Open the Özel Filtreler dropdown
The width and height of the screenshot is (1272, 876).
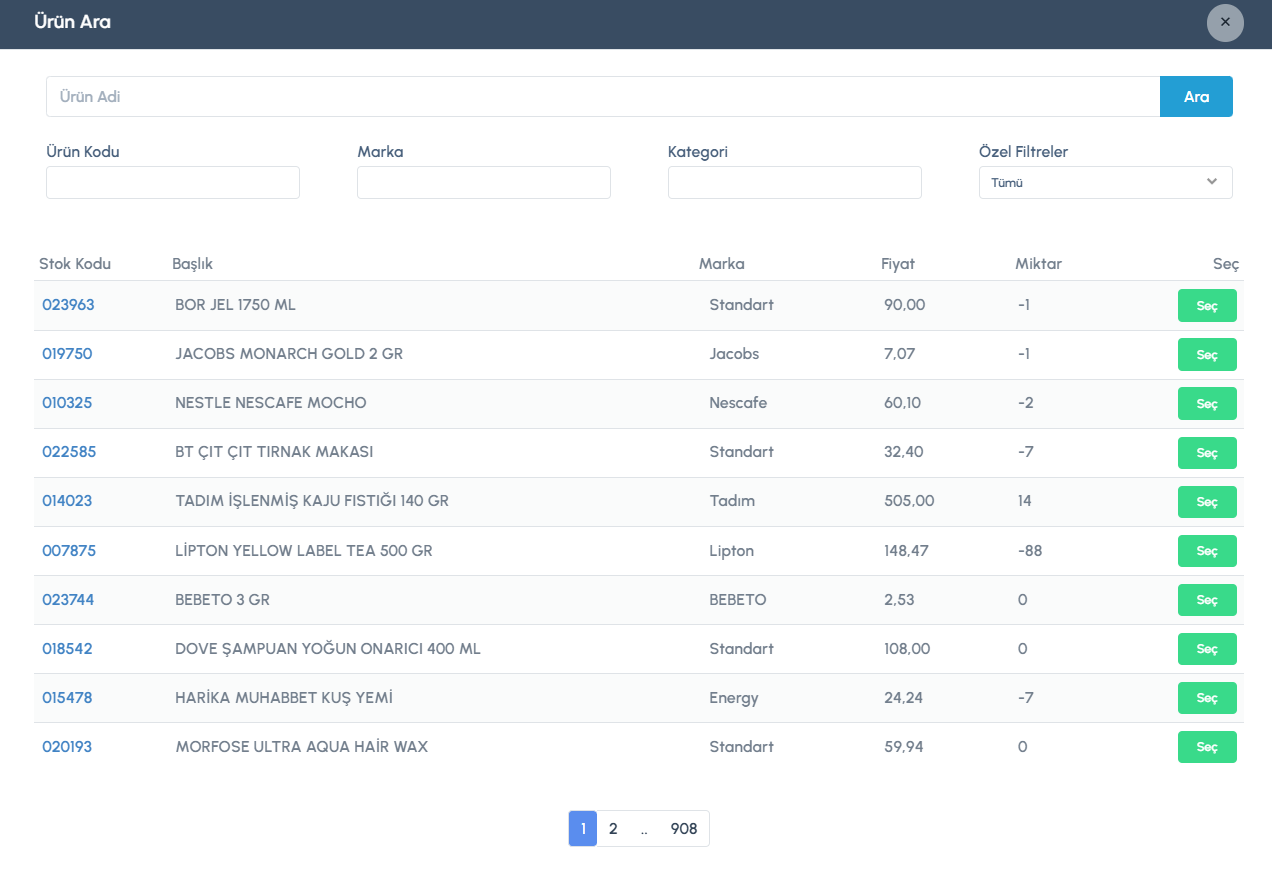pyautogui.click(x=1105, y=183)
